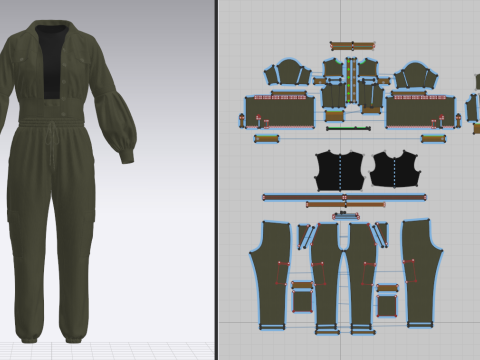
Task: Select the hem cuff under center-right pant leg
Action: 363,332
